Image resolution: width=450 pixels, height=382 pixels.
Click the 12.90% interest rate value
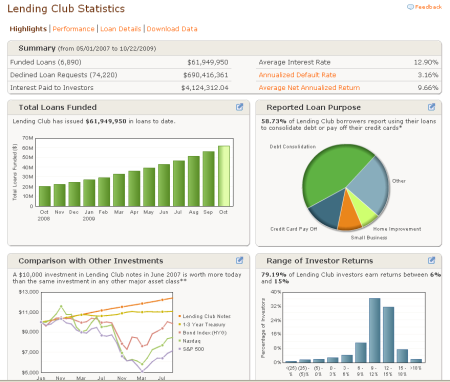click(x=426, y=62)
